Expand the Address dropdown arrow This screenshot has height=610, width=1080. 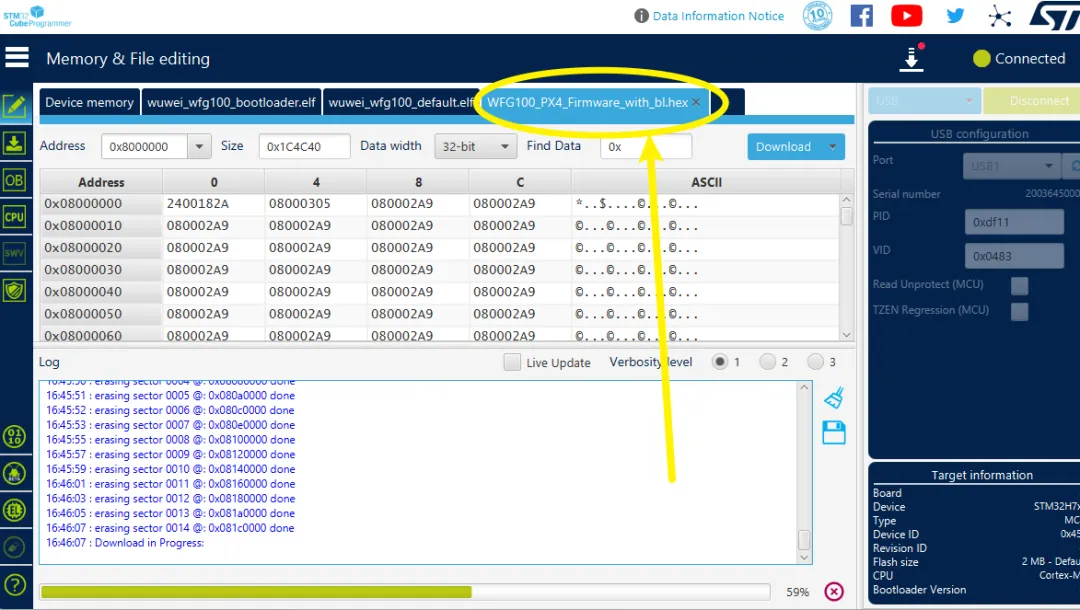coord(199,147)
